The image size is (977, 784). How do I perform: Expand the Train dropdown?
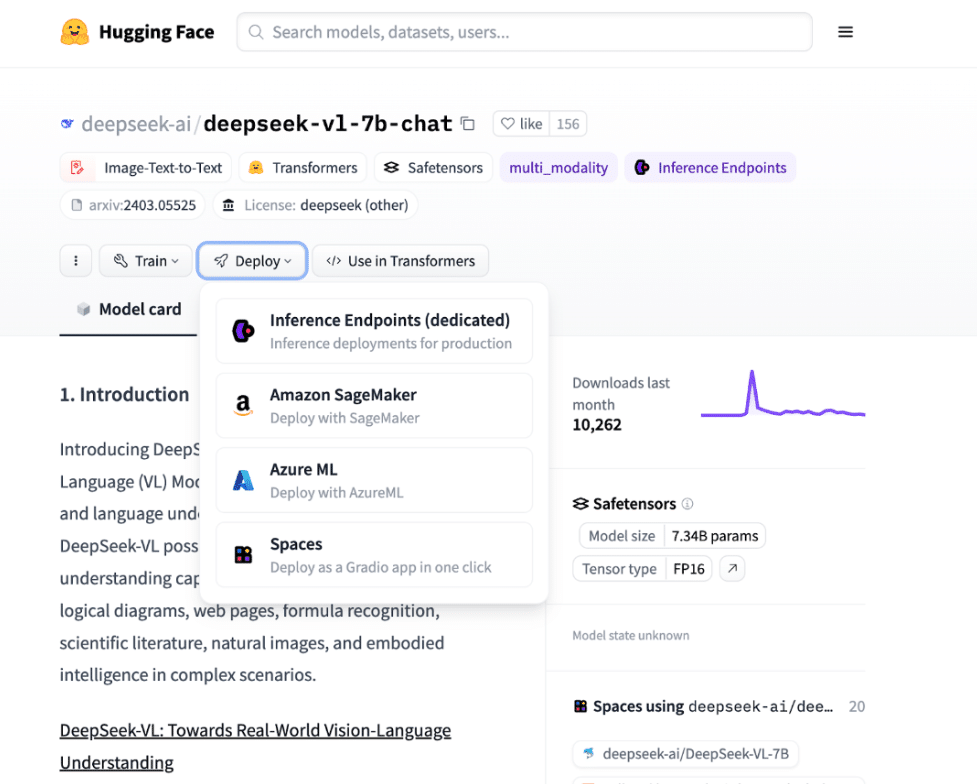tap(146, 261)
